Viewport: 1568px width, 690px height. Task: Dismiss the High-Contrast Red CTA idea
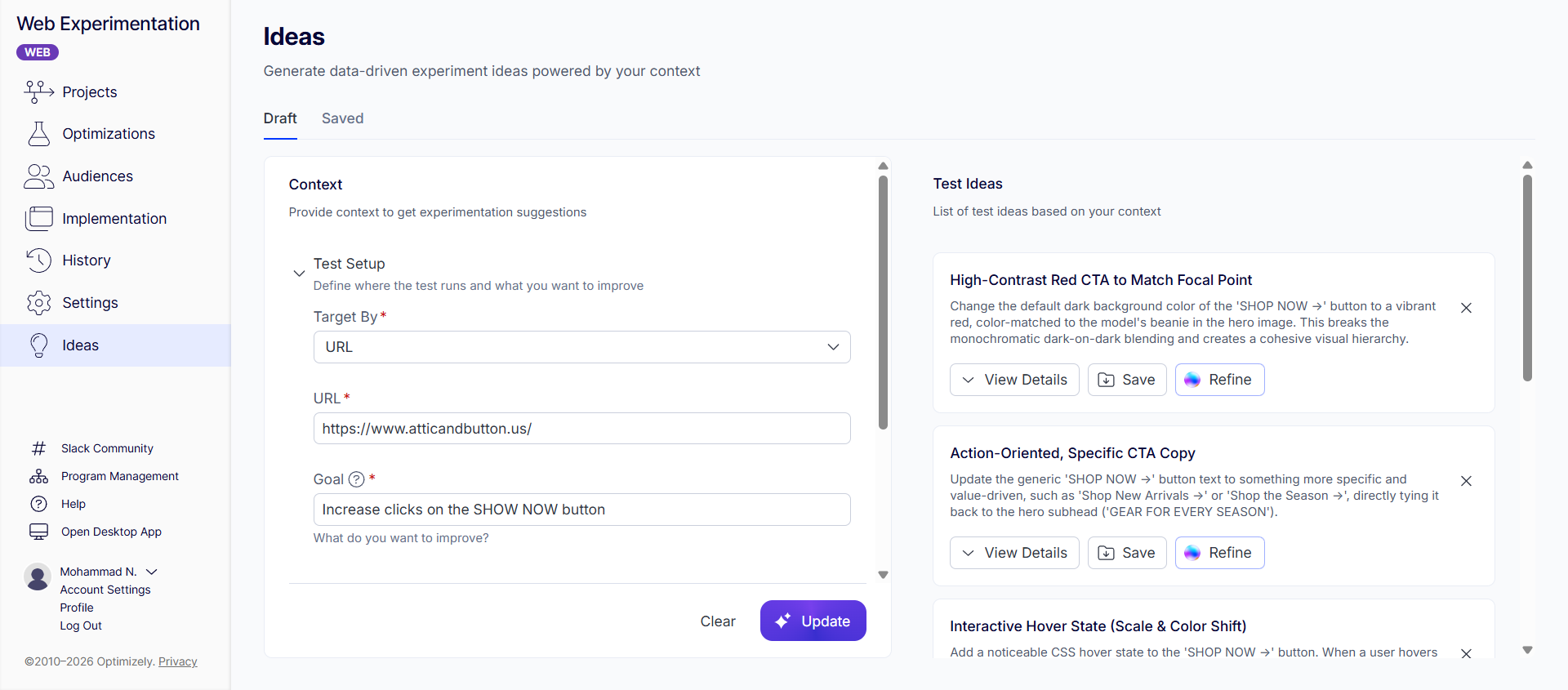(1466, 308)
